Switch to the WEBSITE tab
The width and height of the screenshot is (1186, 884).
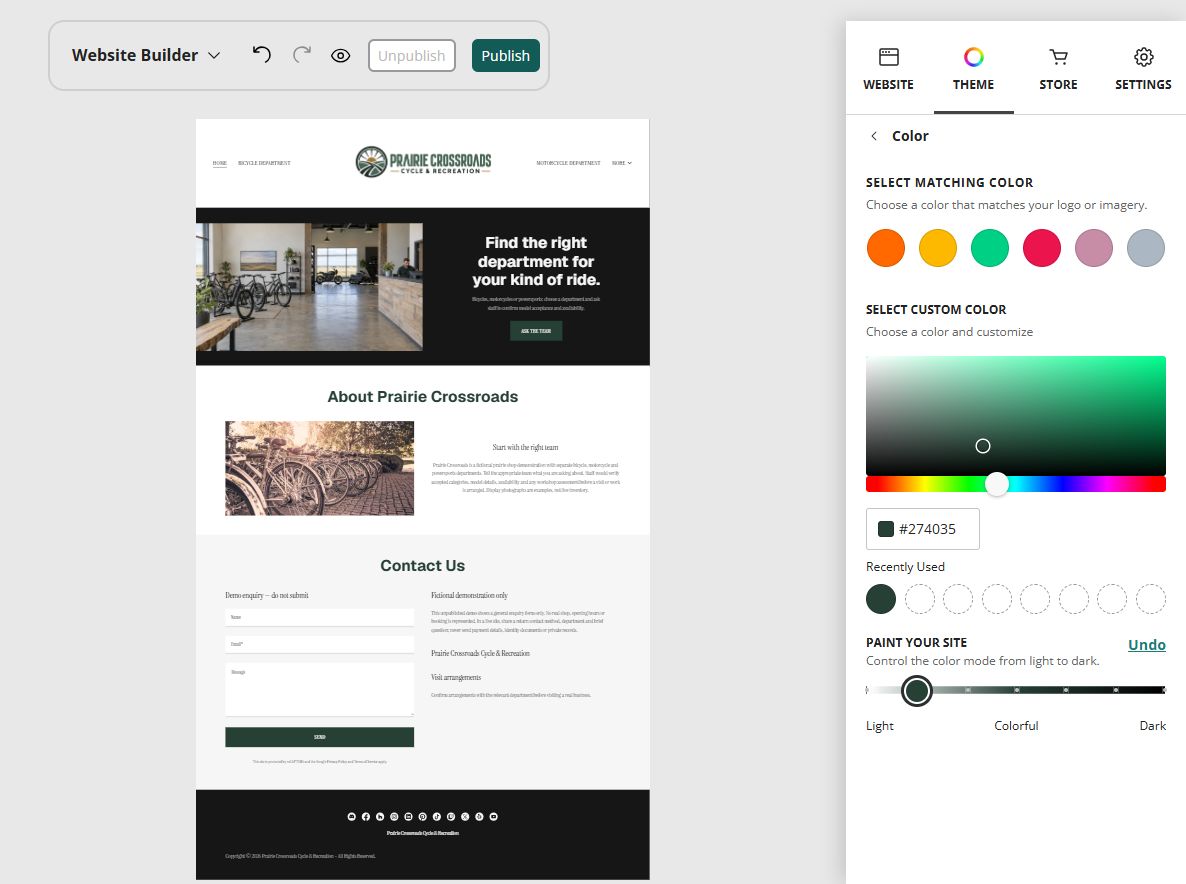click(888, 69)
